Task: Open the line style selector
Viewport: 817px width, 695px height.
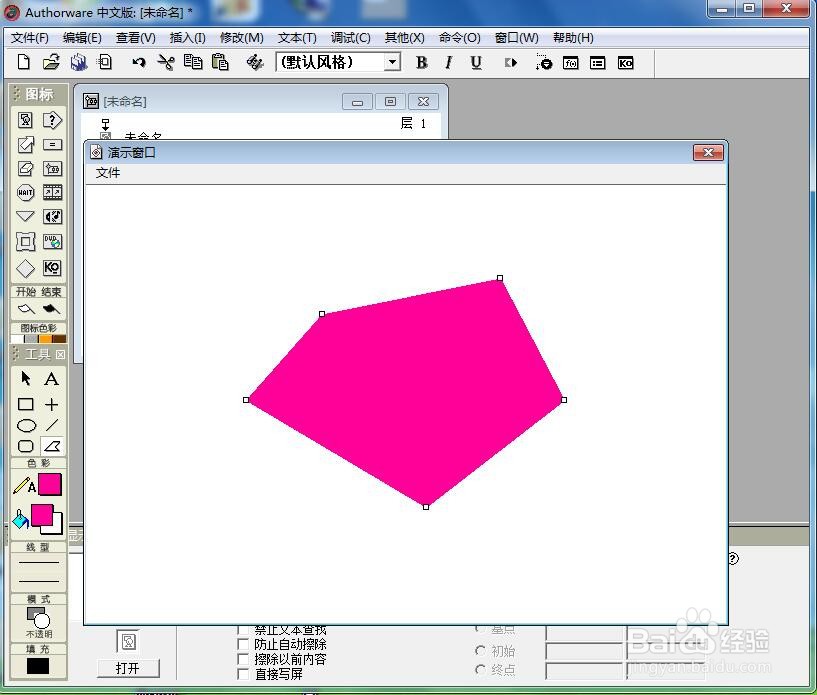Action: pyautogui.click(x=39, y=572)
